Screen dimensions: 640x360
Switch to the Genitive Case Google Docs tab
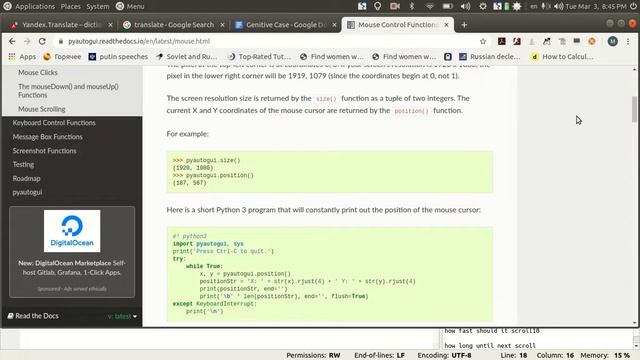pyautogui.click(x=286, y=25)
